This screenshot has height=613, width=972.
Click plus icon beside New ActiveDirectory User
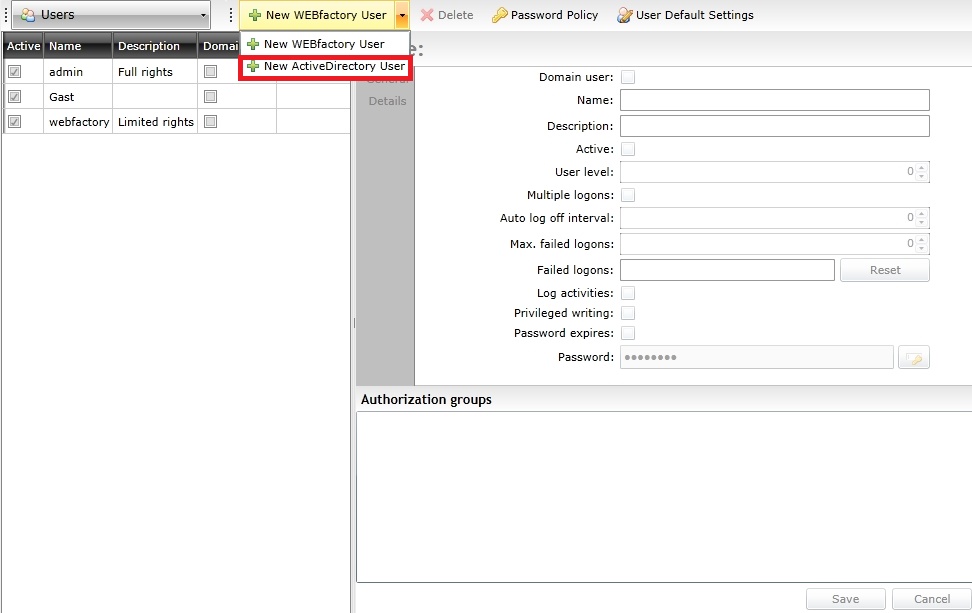point(253,67)
